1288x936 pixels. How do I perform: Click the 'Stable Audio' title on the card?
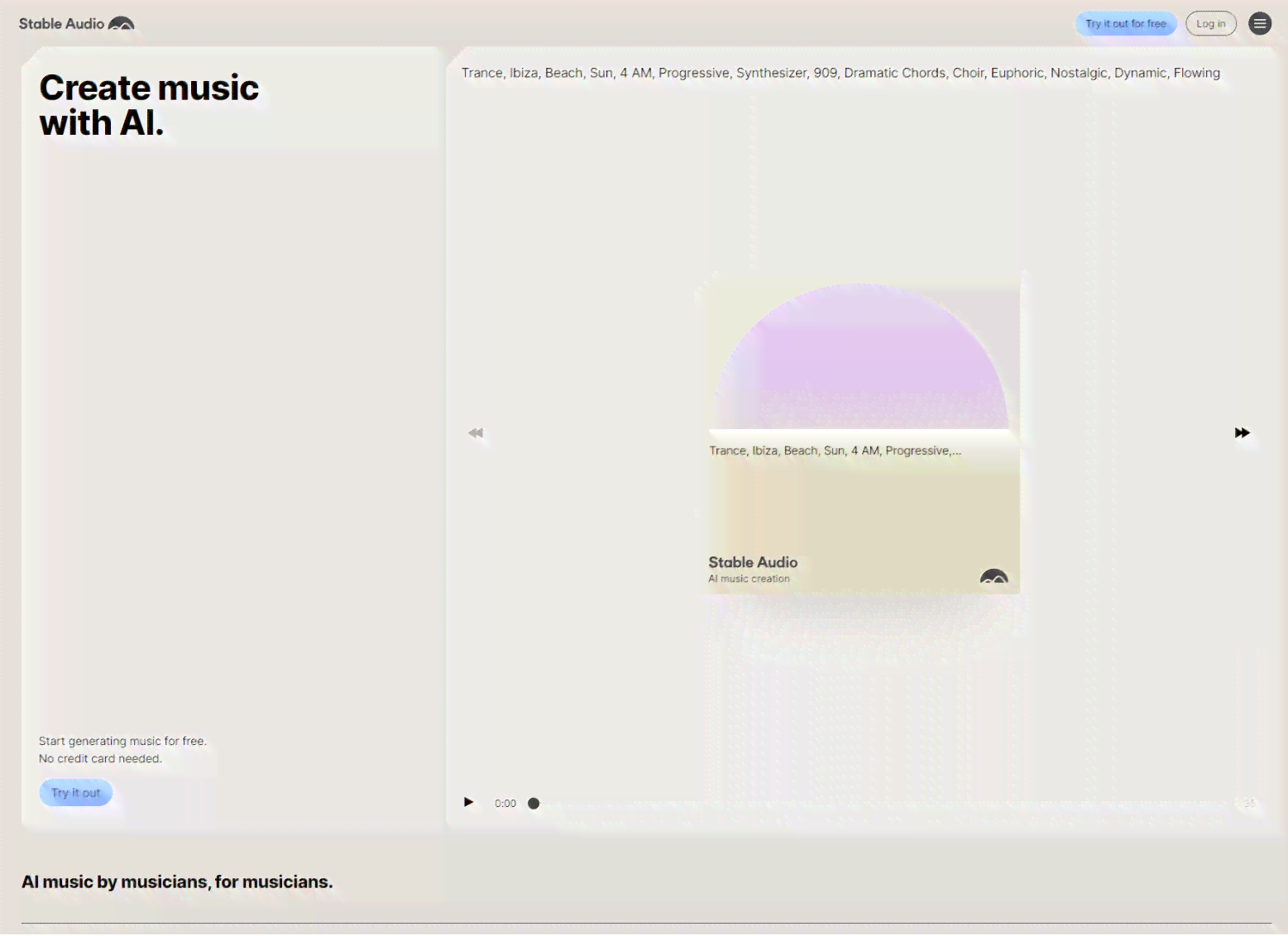point(753,562)
